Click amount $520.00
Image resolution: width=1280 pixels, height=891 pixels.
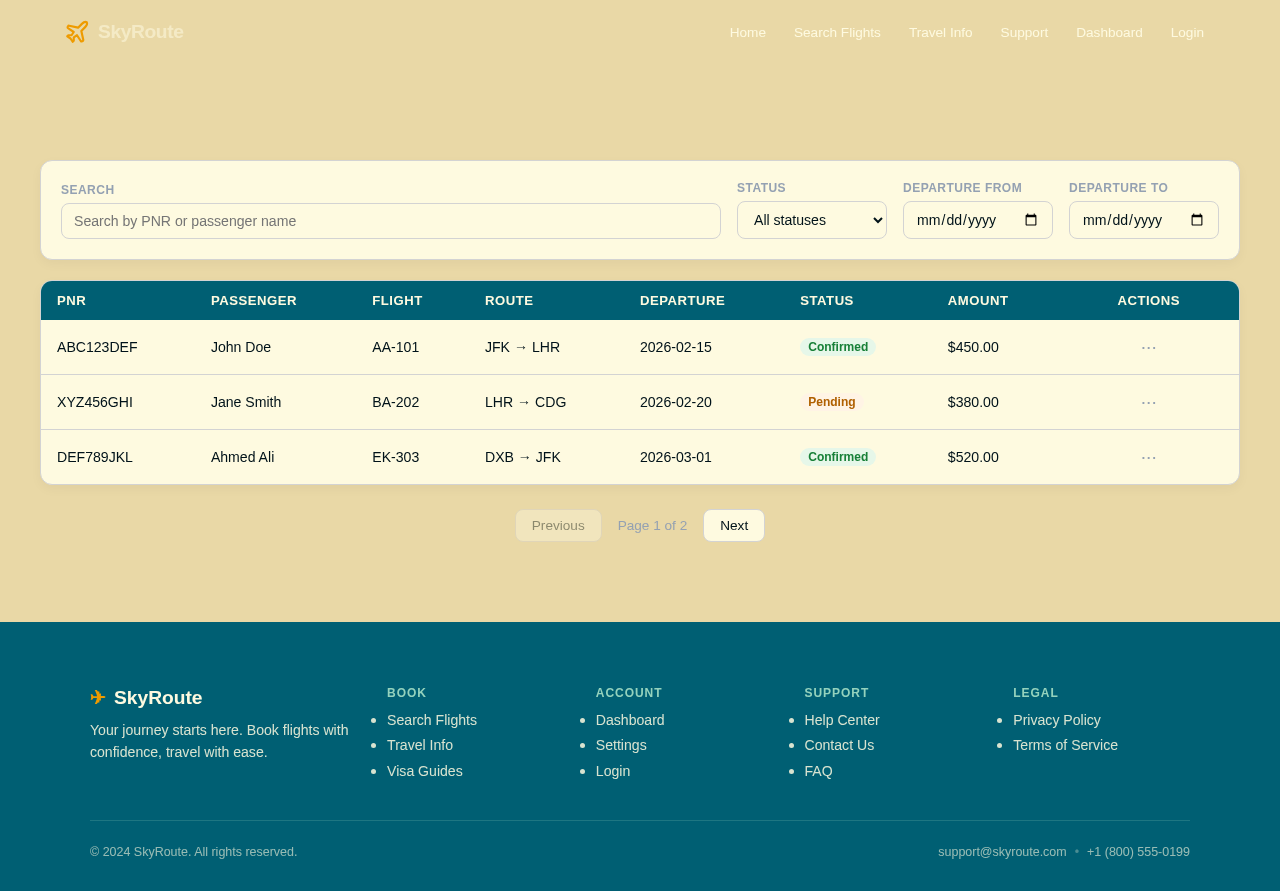[x=973, y=457]
